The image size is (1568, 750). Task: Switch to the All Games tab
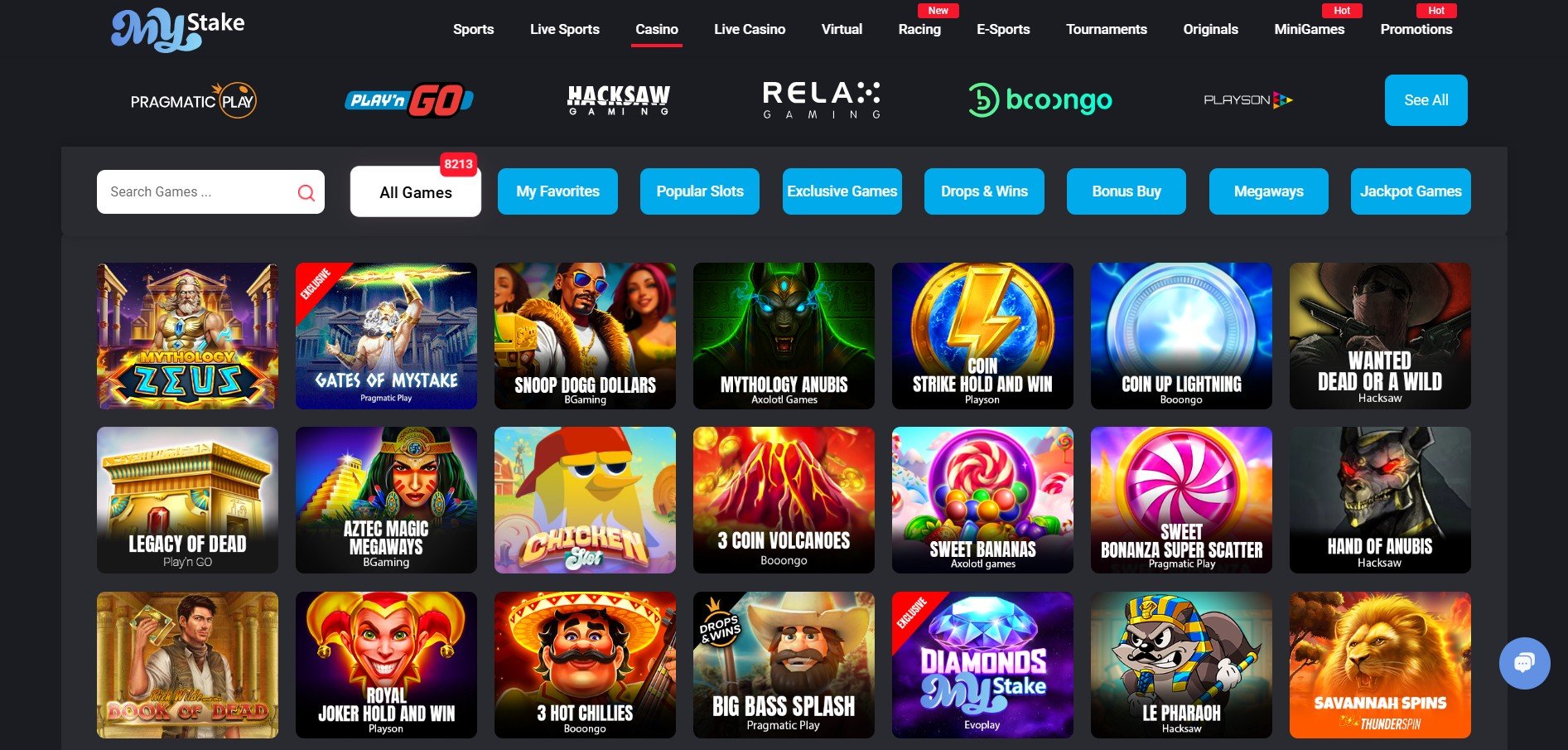coord(416,192)
